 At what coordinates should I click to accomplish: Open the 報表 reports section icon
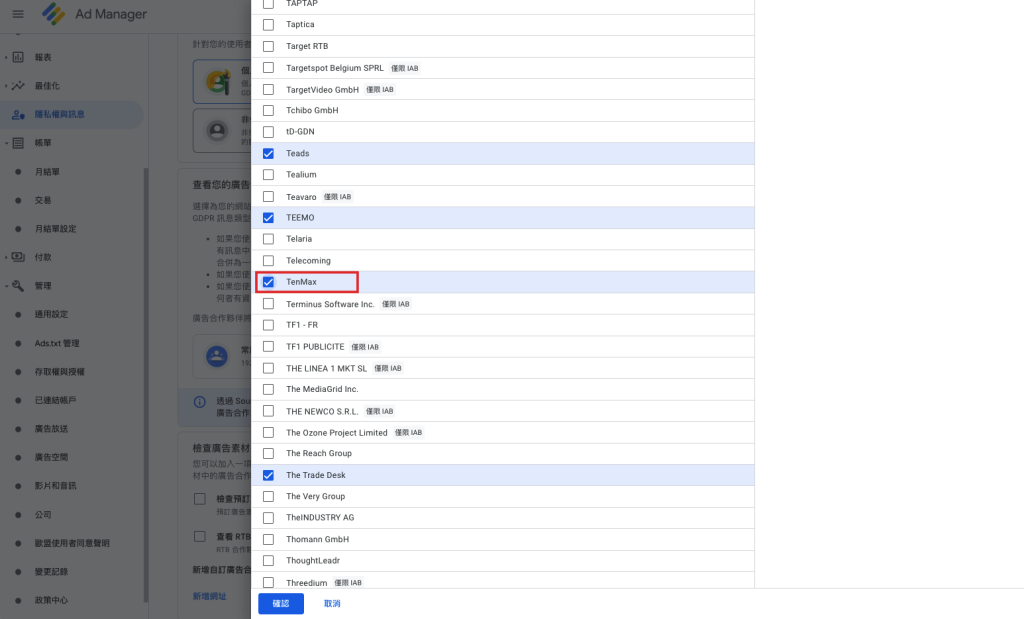click(18, 57)
